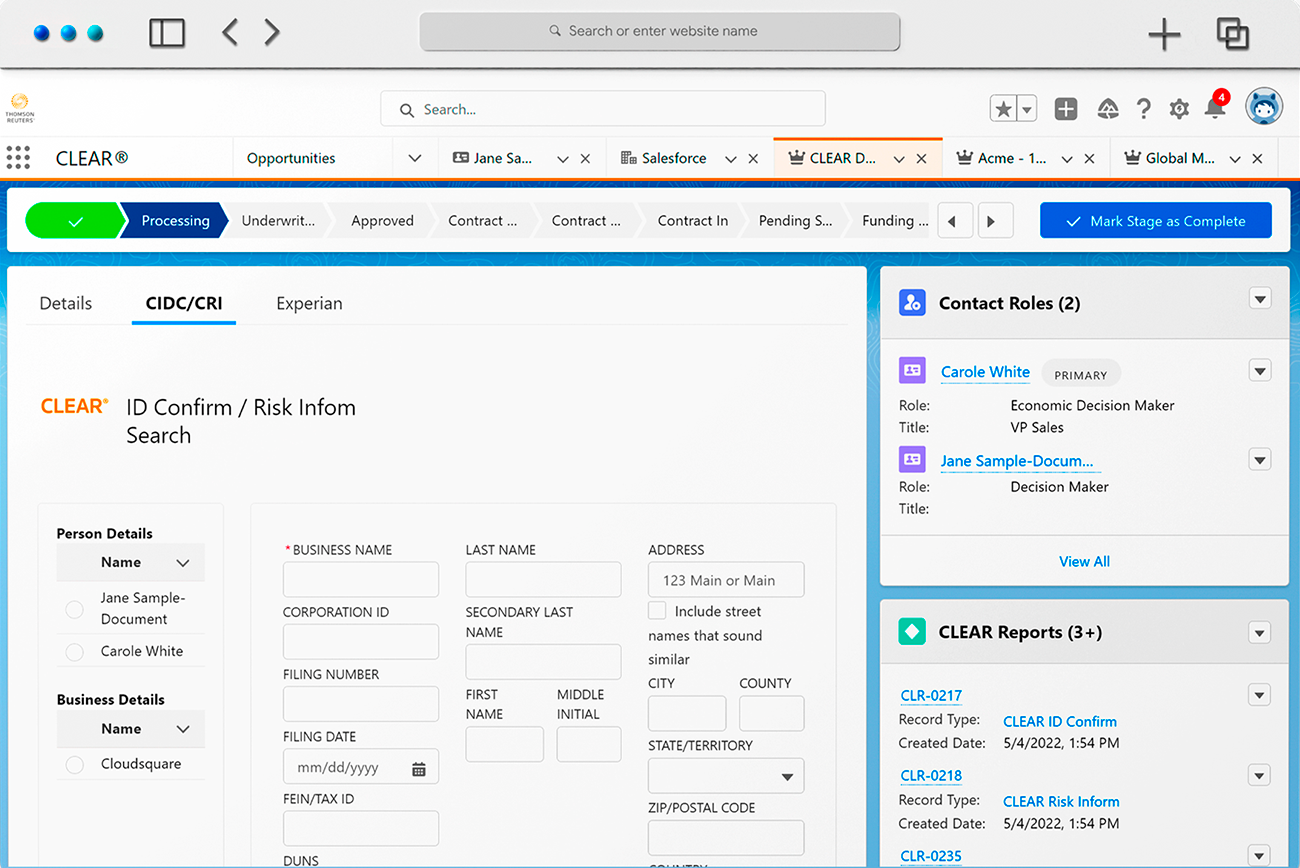Switch to the Experian tab

309,303
